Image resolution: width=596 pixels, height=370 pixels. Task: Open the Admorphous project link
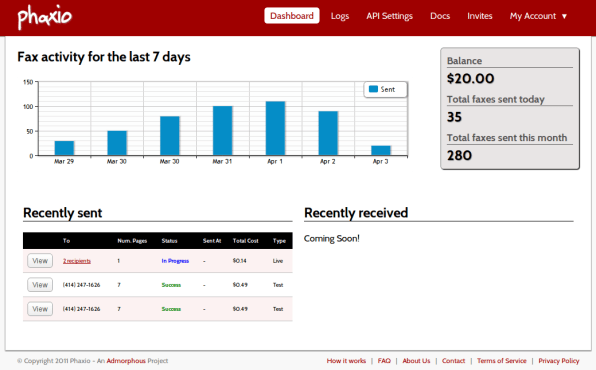[126, 360]
